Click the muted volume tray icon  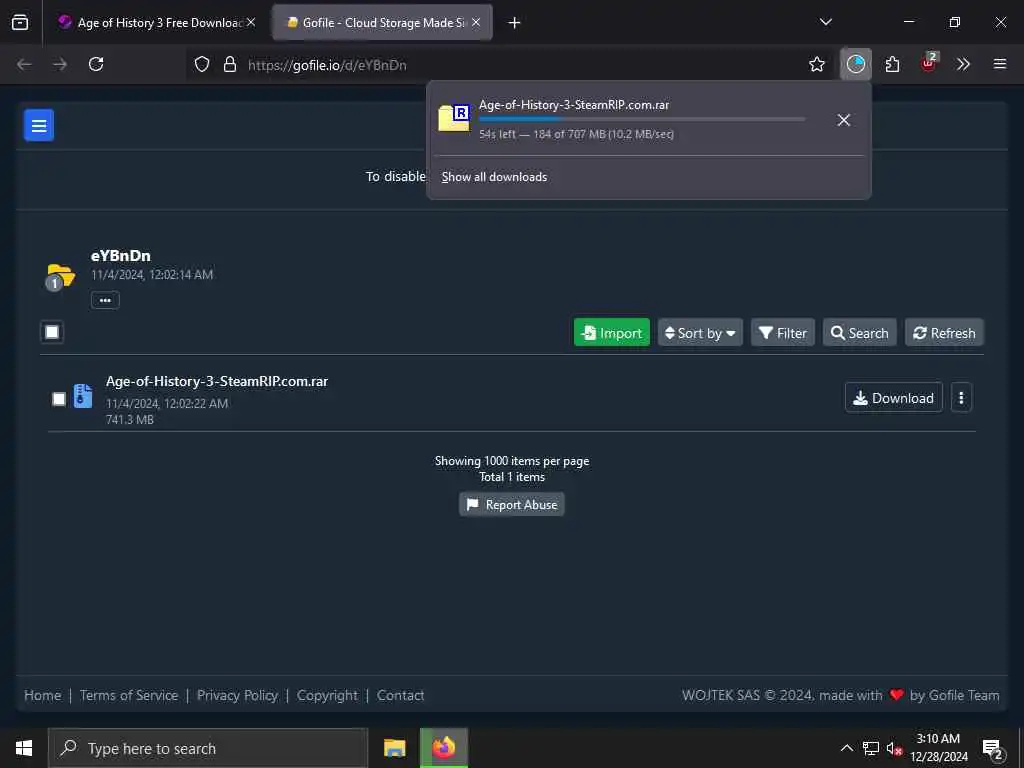(894, 748)
